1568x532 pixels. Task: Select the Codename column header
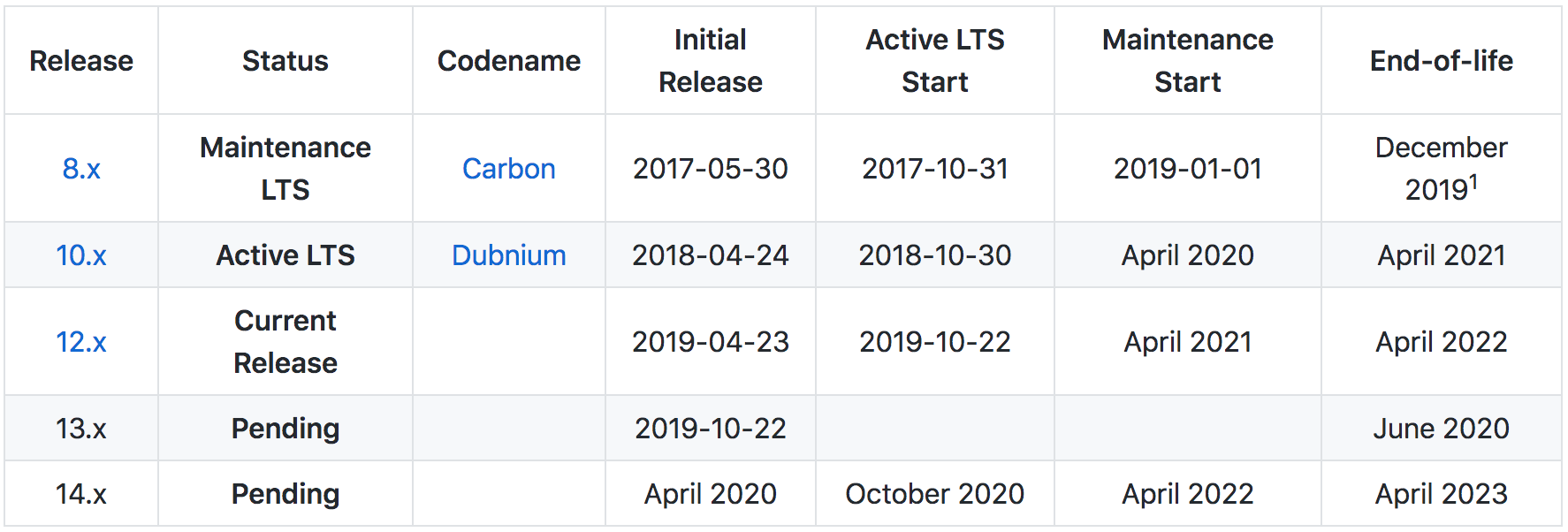(509, 61)
